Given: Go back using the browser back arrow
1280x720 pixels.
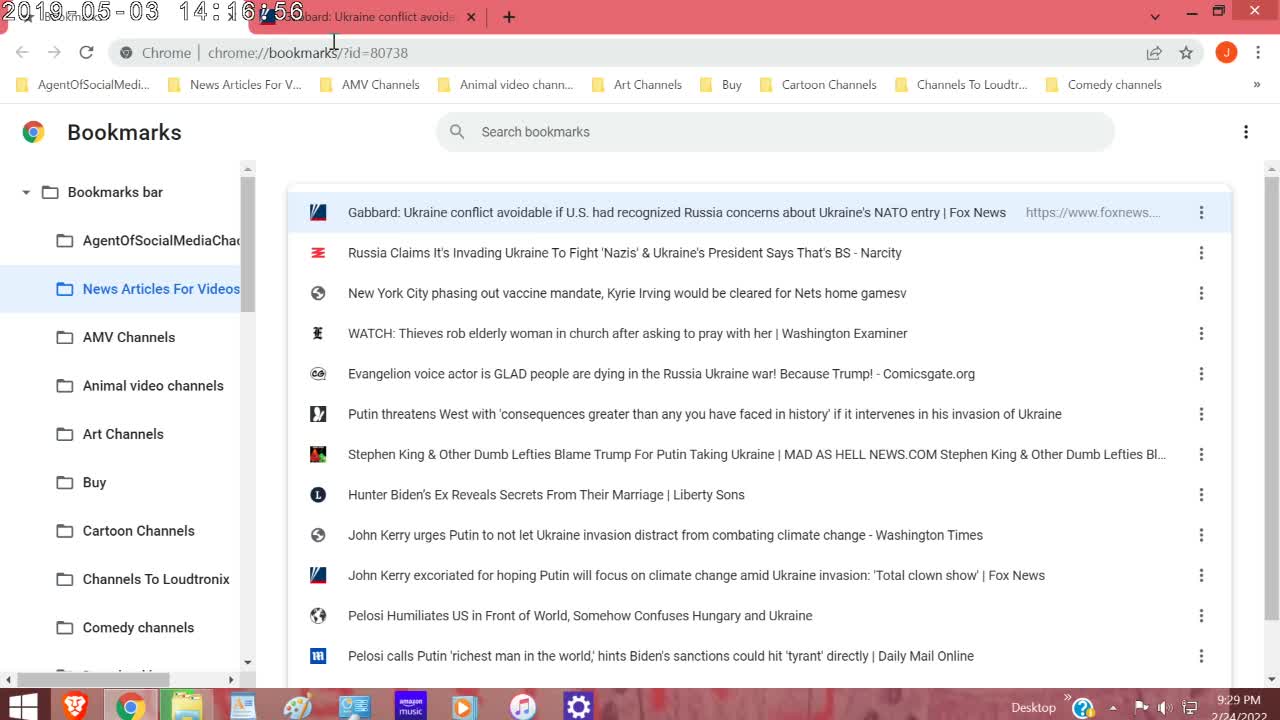Looking at the screenshot, I should click(22, 53).
